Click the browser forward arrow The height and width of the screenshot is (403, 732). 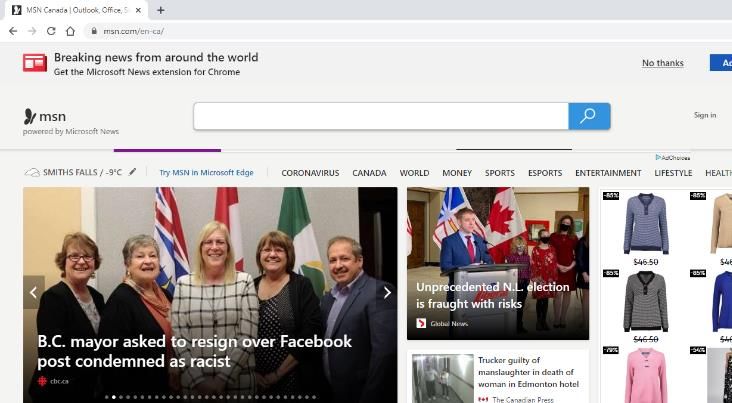click(x=32, y=31)
